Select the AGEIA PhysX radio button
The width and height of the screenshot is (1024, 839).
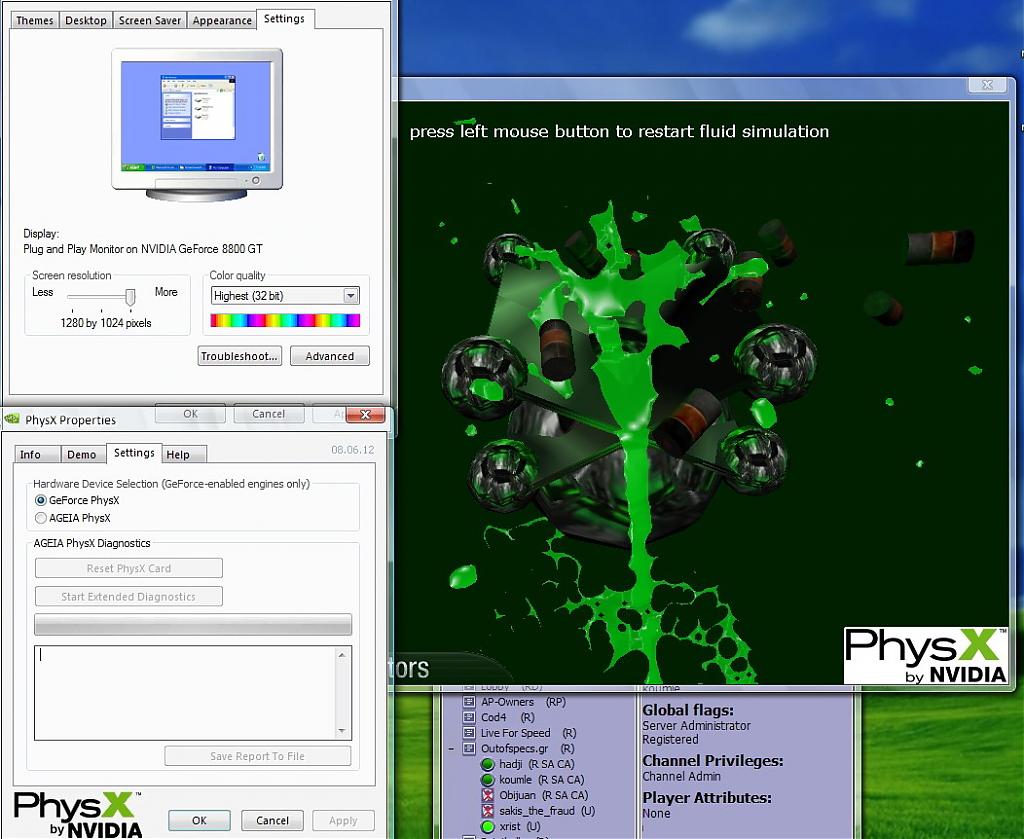point(40,518)
